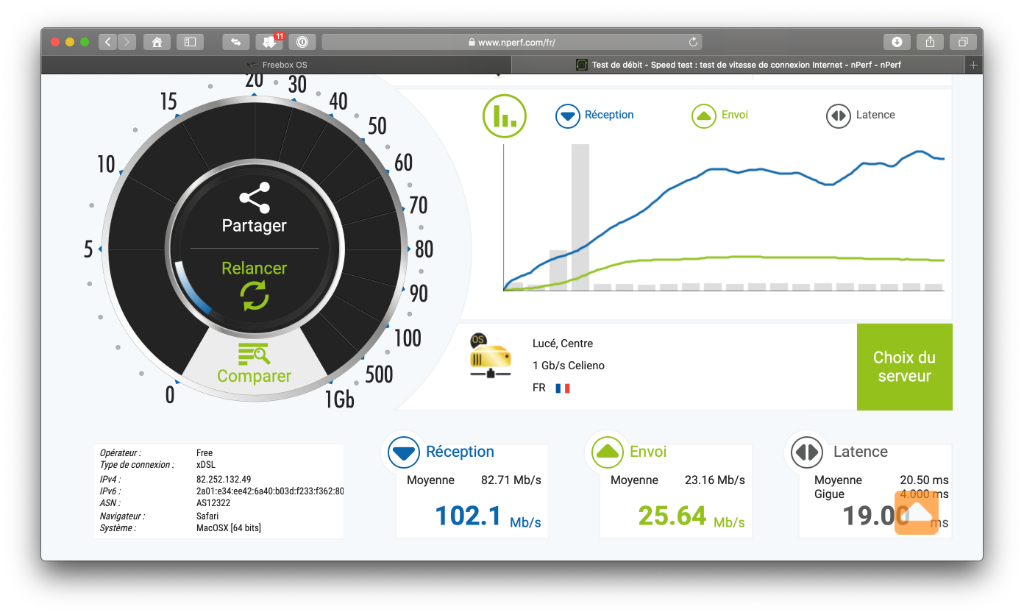This screenshot has height=615, width=1024.
Task: Go to the Safari home page
Action: coord(156,42)
